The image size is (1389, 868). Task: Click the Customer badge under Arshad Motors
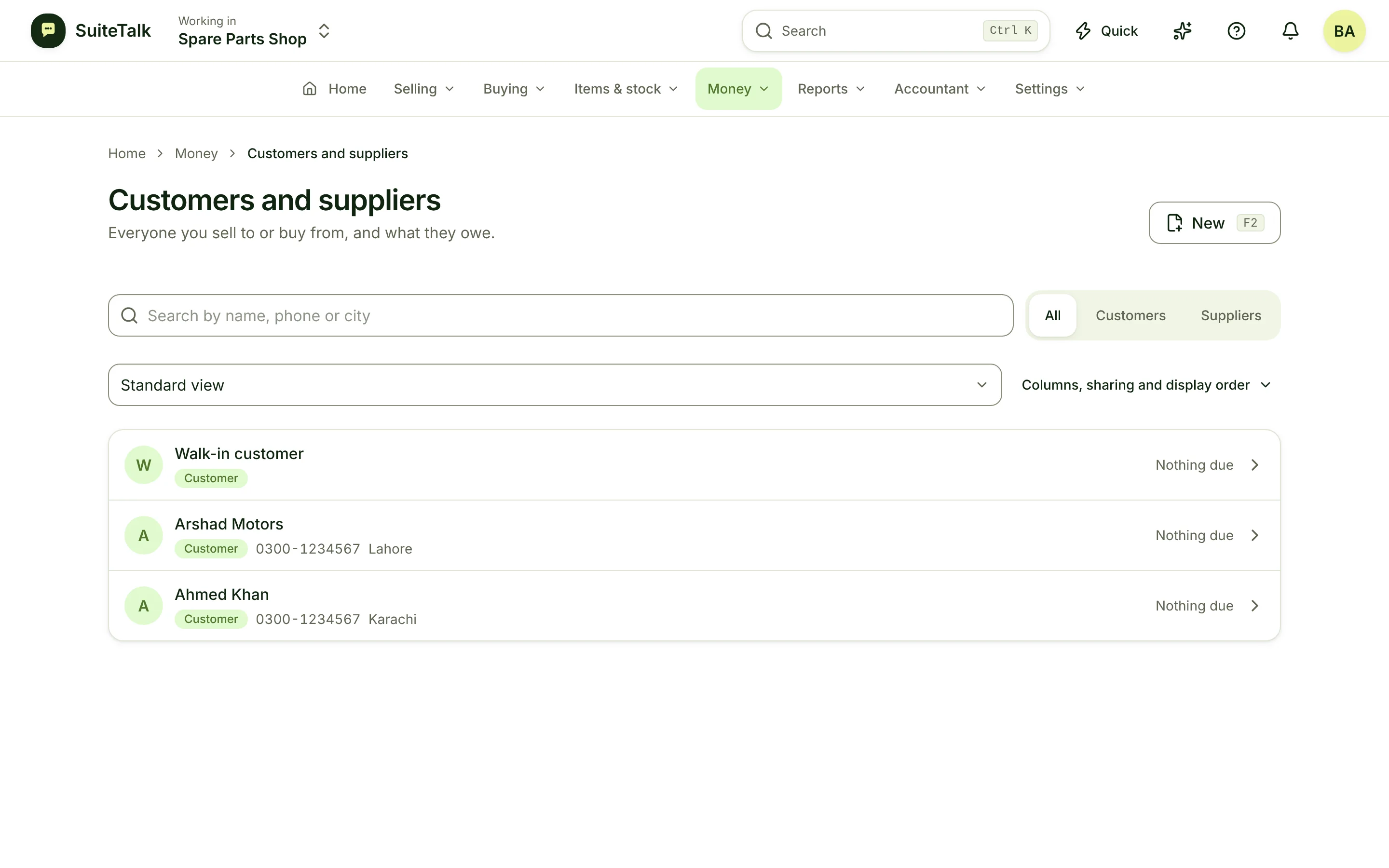click(211, 549)
